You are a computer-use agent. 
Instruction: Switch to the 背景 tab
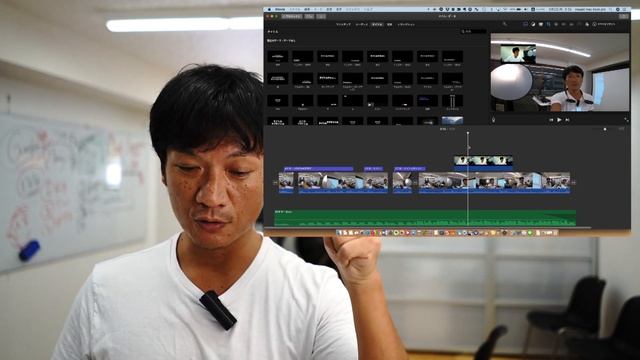(389, 24)
